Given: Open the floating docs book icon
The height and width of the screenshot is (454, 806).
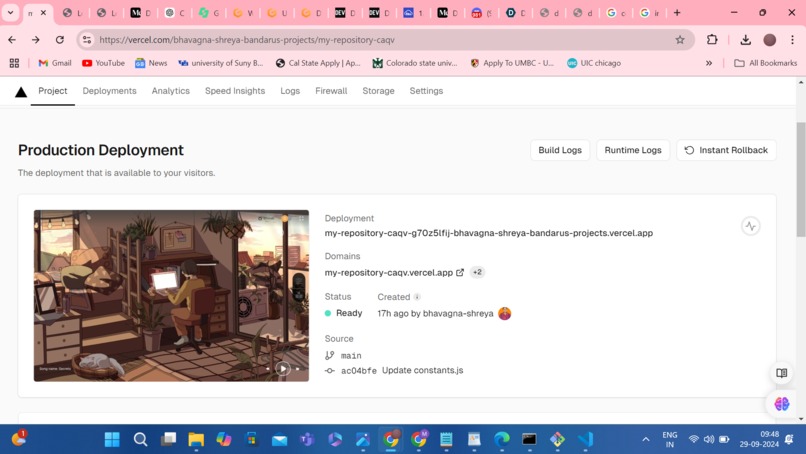Looking at the screenshot, I should point(781,373).
